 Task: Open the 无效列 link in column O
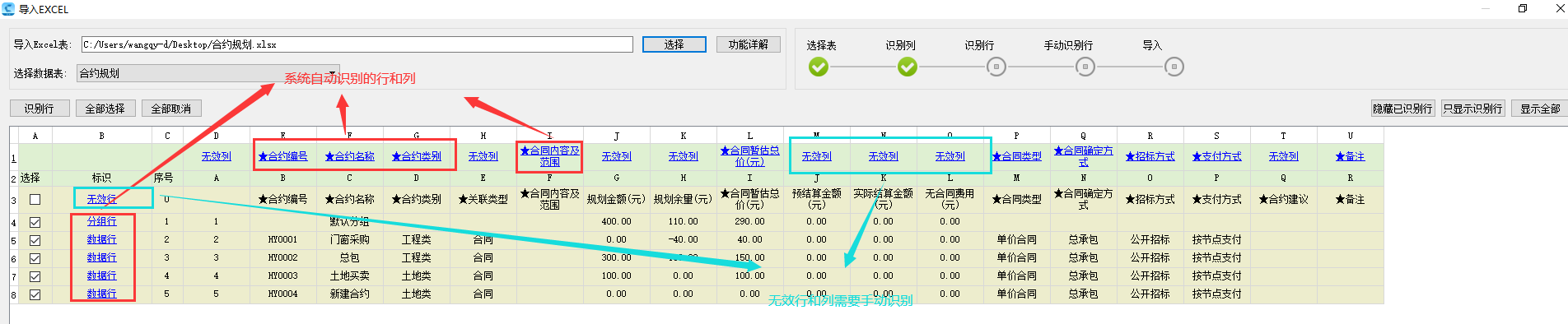point(950,156)
